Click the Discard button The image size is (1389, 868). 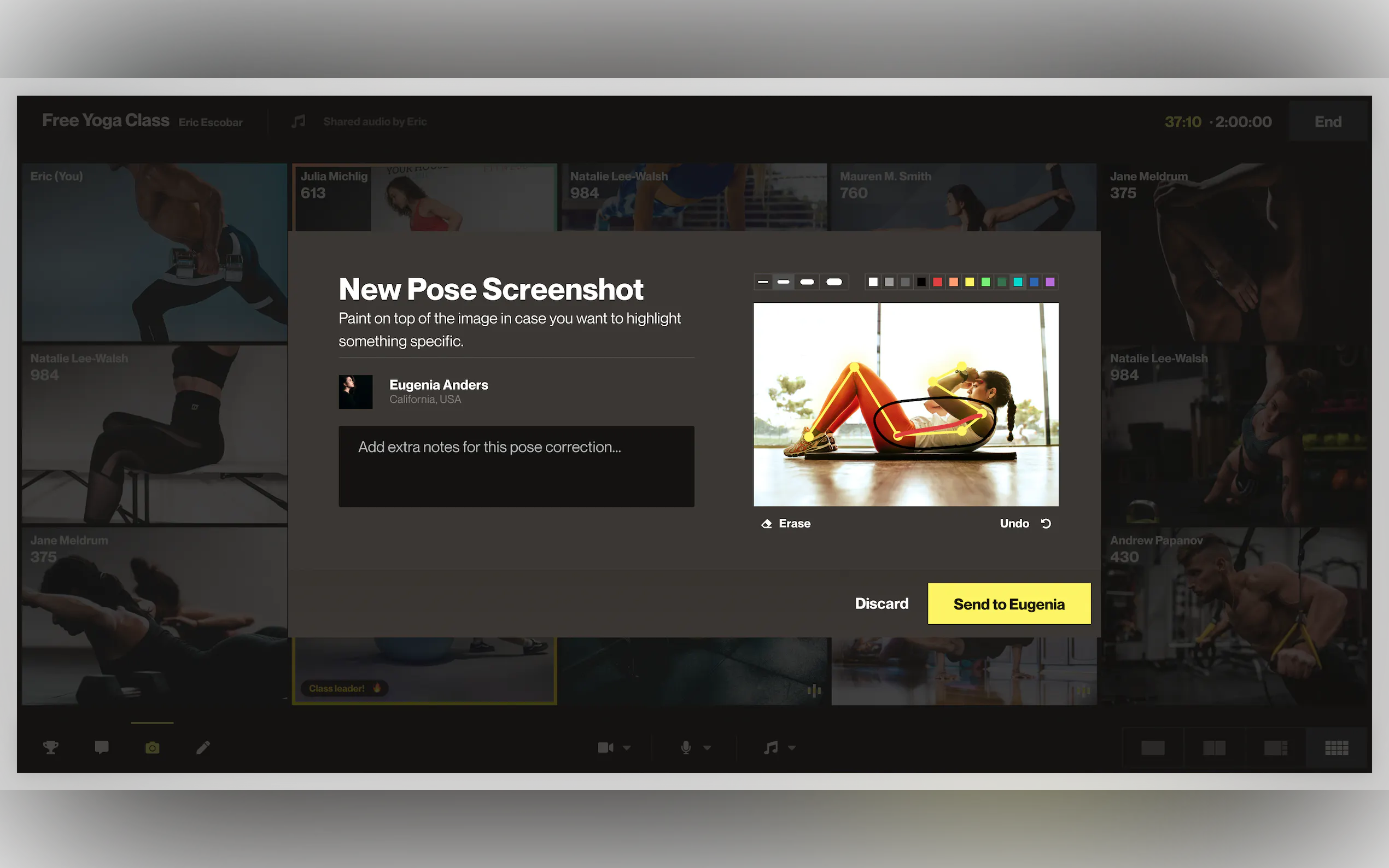pyautogui.click(x=882, y=603)
